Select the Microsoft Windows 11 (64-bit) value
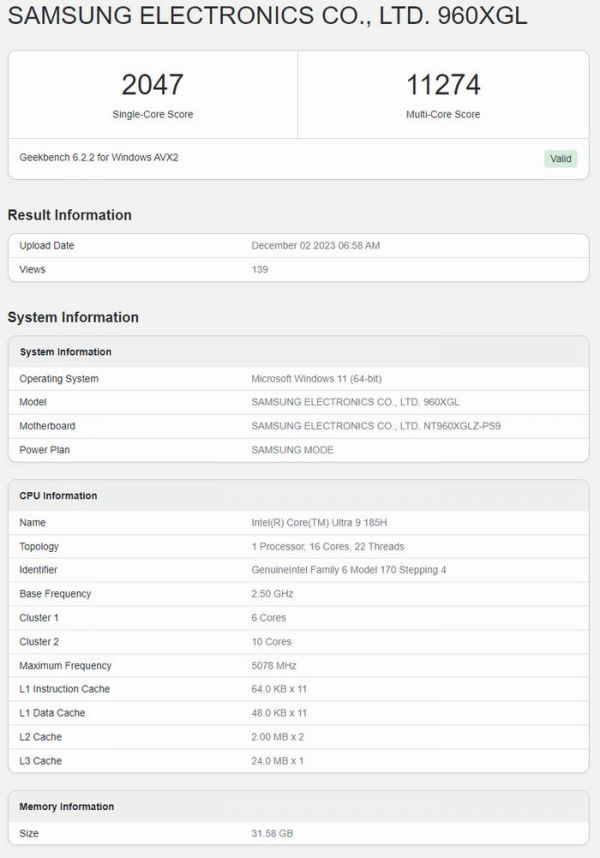This screenshot has width=600, height=858. [316, 379]
